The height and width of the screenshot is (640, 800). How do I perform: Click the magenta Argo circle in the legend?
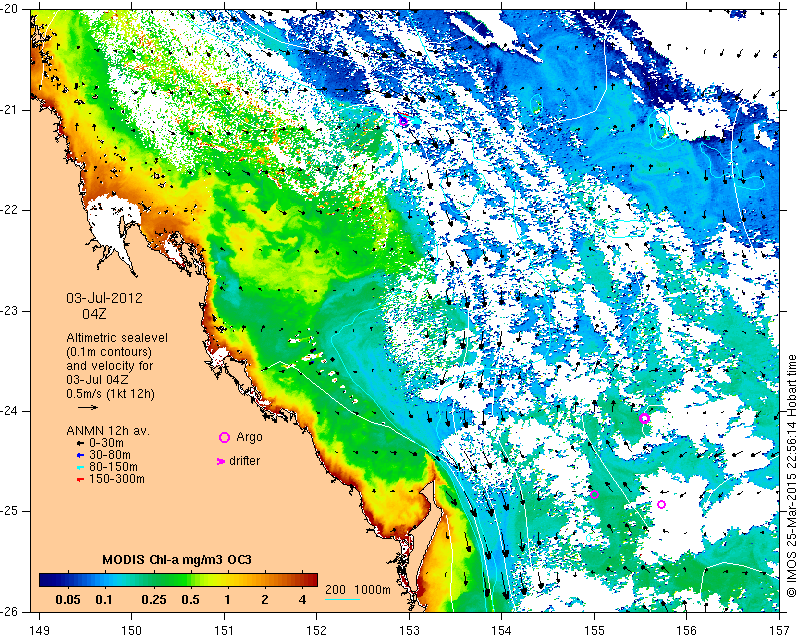(x=224, y=437)
